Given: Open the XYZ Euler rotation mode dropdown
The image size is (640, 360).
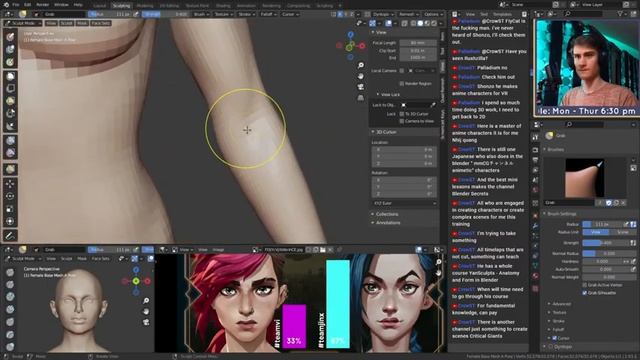Looking at the screenshot, I should (404, 203).
